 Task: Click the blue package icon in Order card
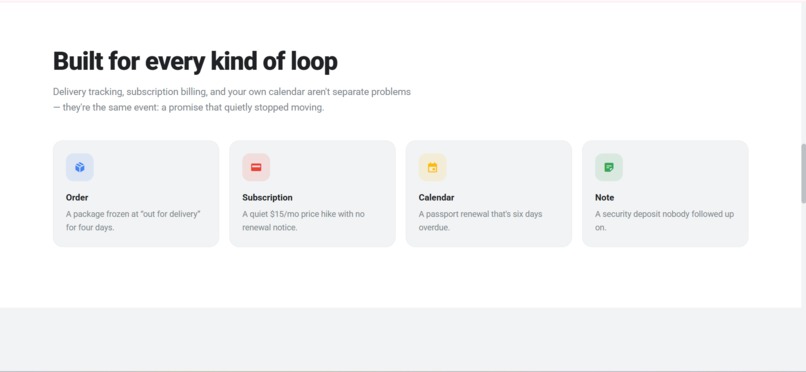coord(80,168)
